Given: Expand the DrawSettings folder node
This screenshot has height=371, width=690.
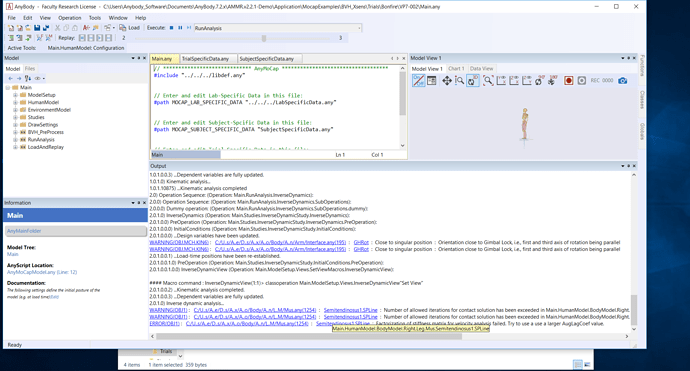Looking at the screenshot, I should pos(15,125).
